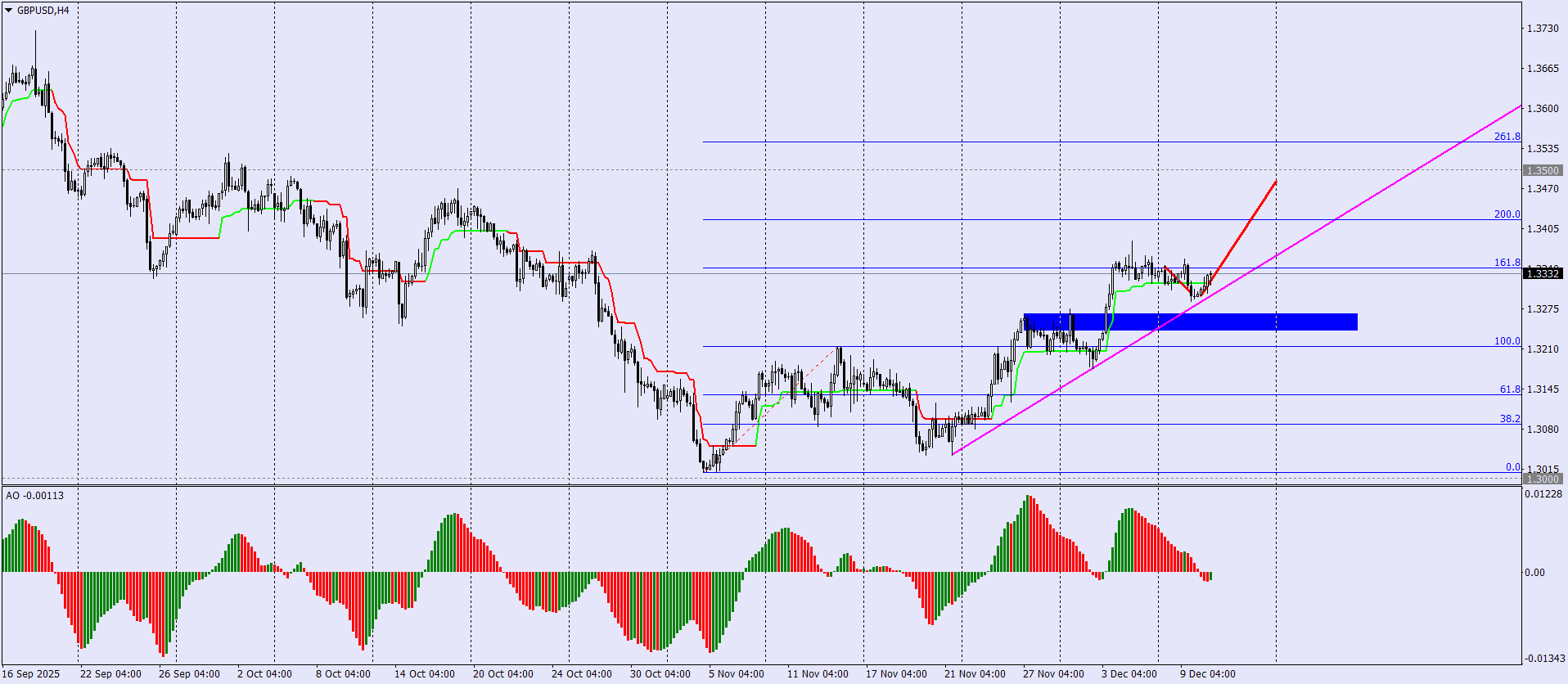The image size is (1568, 684).
Task: Click the 161.8 Fibonacci level label
Action: pos(1507,263)
